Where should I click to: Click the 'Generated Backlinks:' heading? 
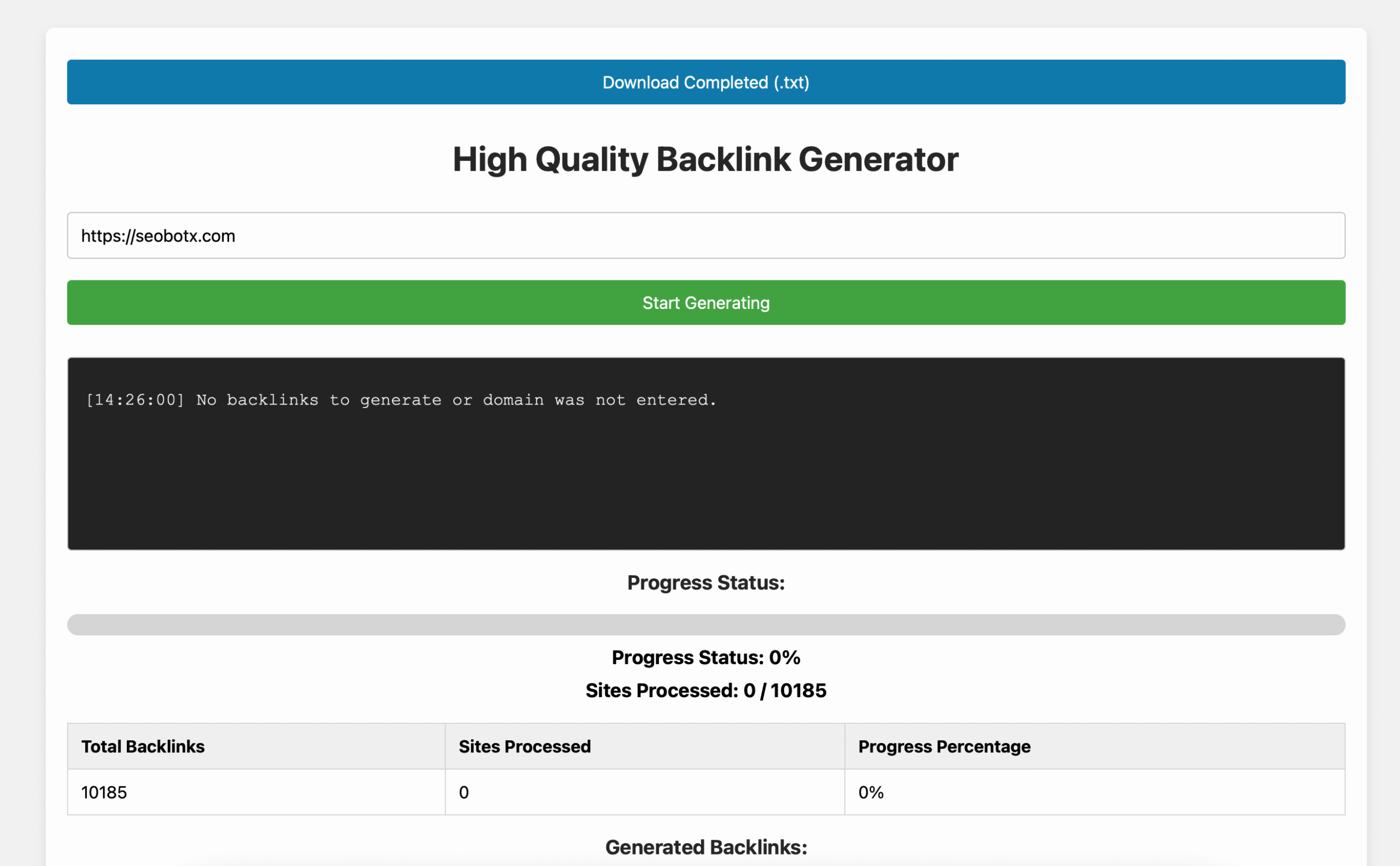pos(705,847)
